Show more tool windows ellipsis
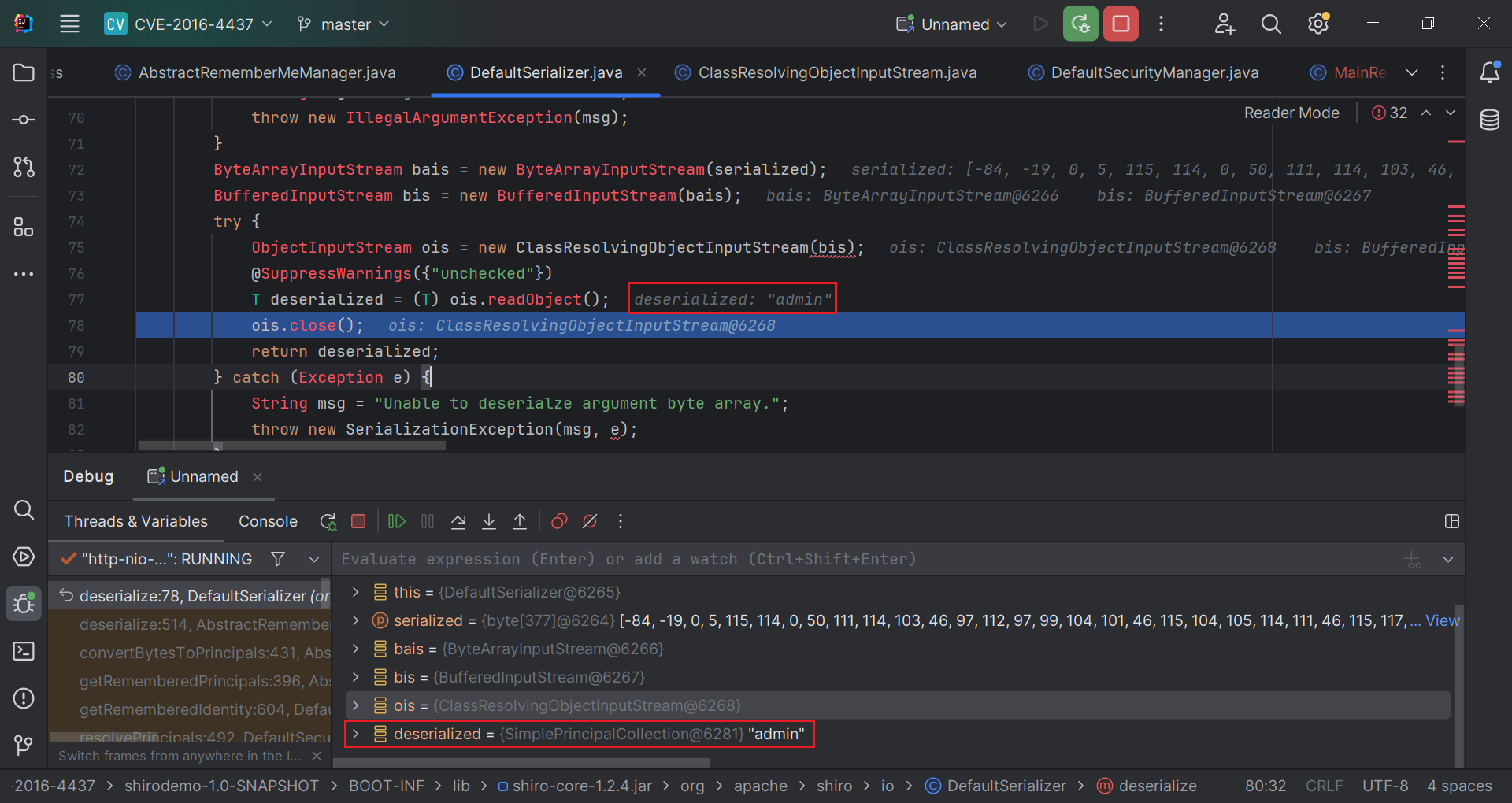The width and height of the screenshot is (1512, 803). [x=24, y=274]
